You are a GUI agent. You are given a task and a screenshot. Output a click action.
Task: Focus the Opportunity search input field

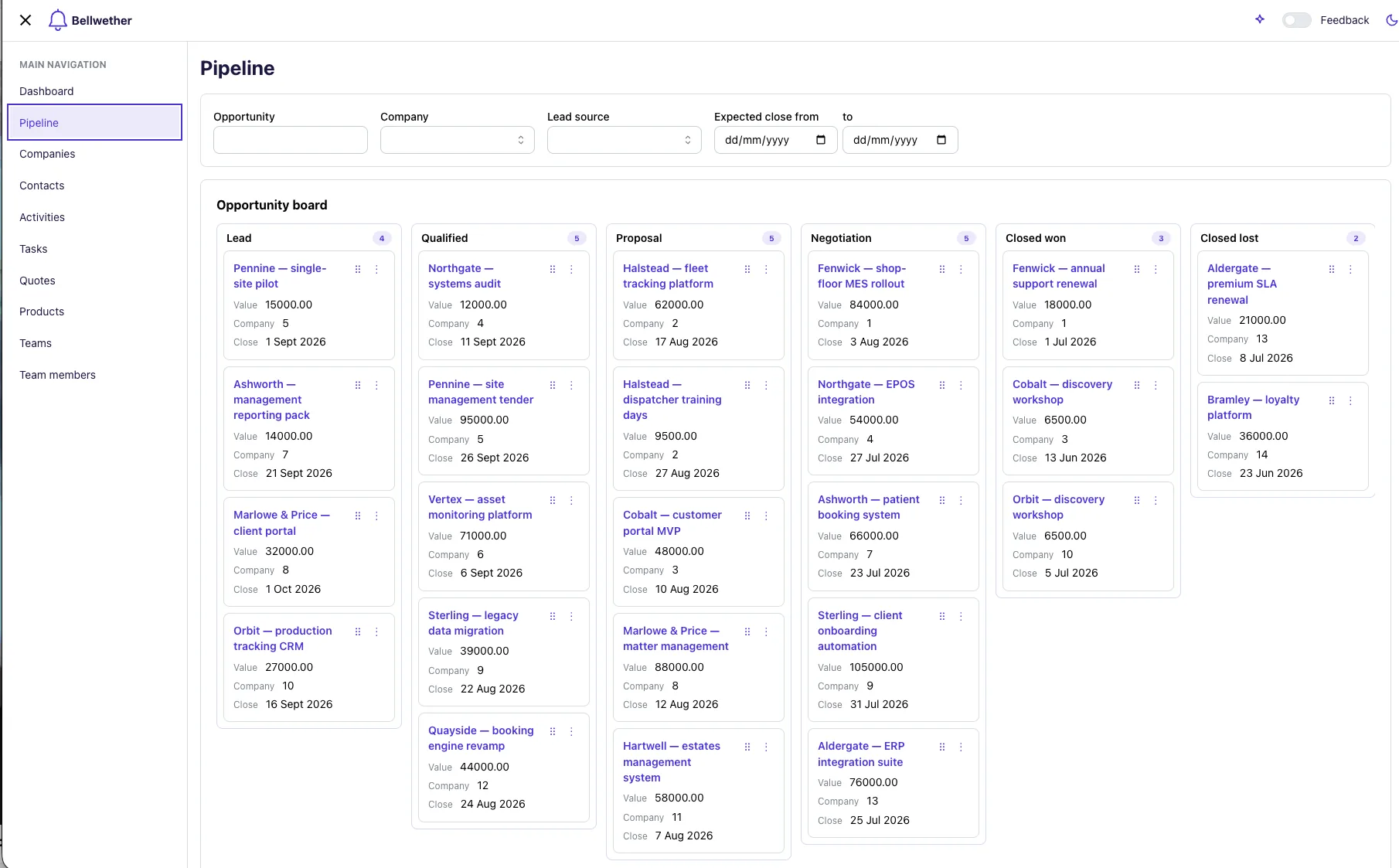[291, 140]
